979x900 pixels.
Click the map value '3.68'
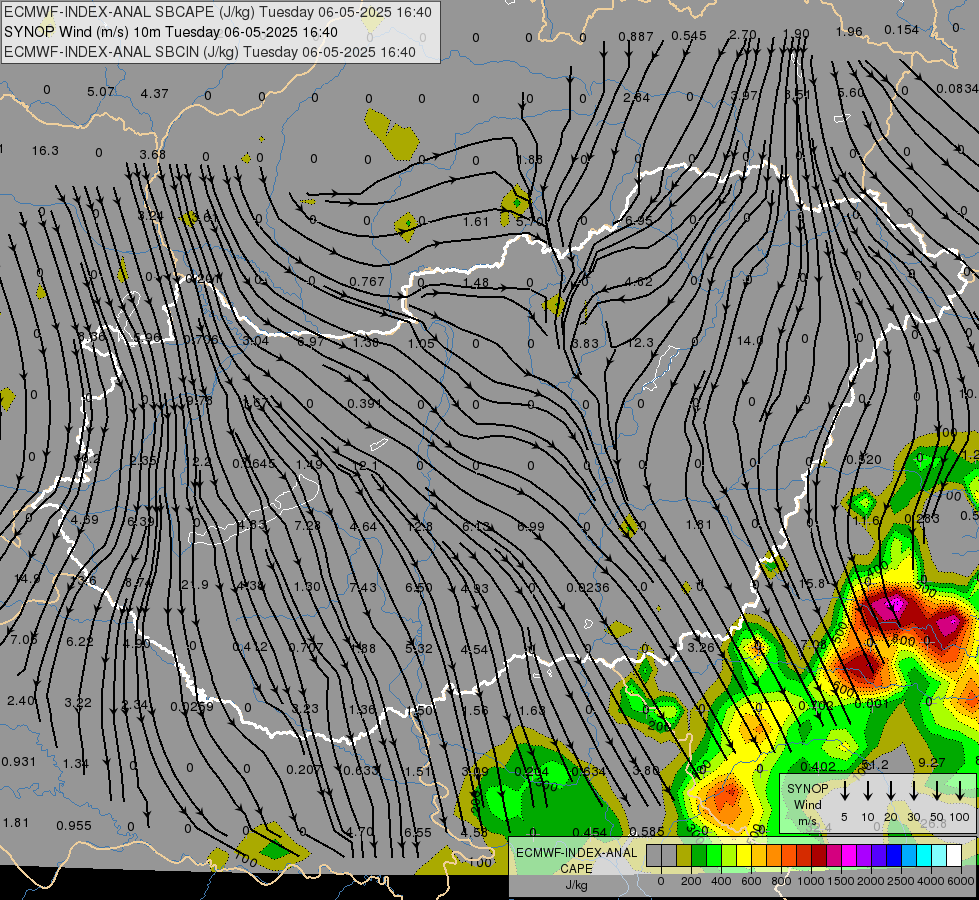pos(153,154)
